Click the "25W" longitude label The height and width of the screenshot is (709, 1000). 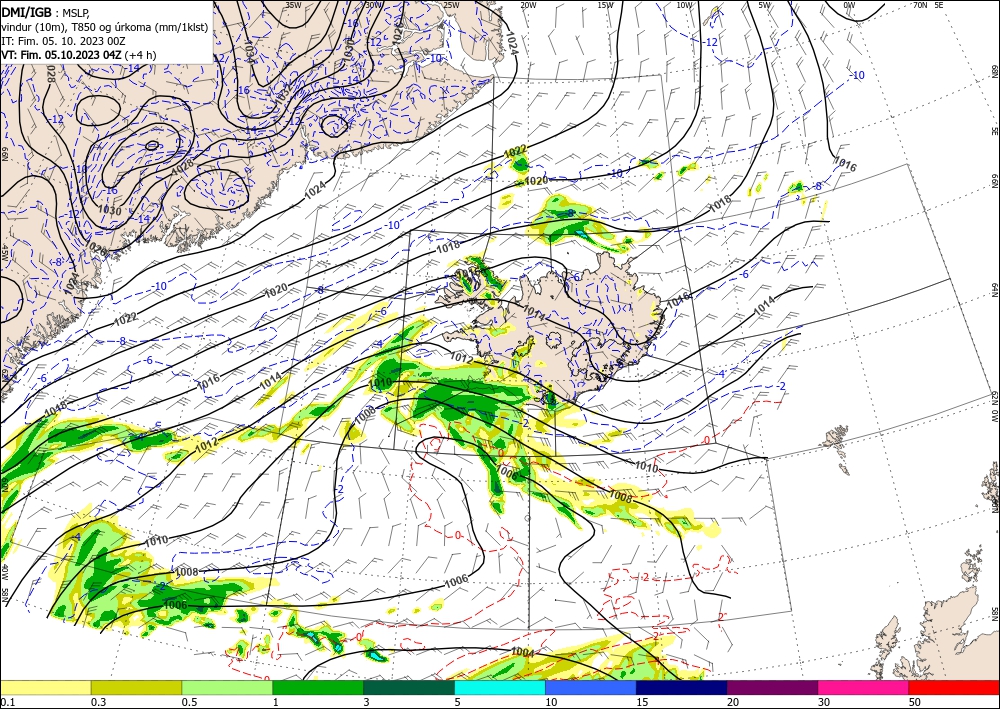pos(451,5)
